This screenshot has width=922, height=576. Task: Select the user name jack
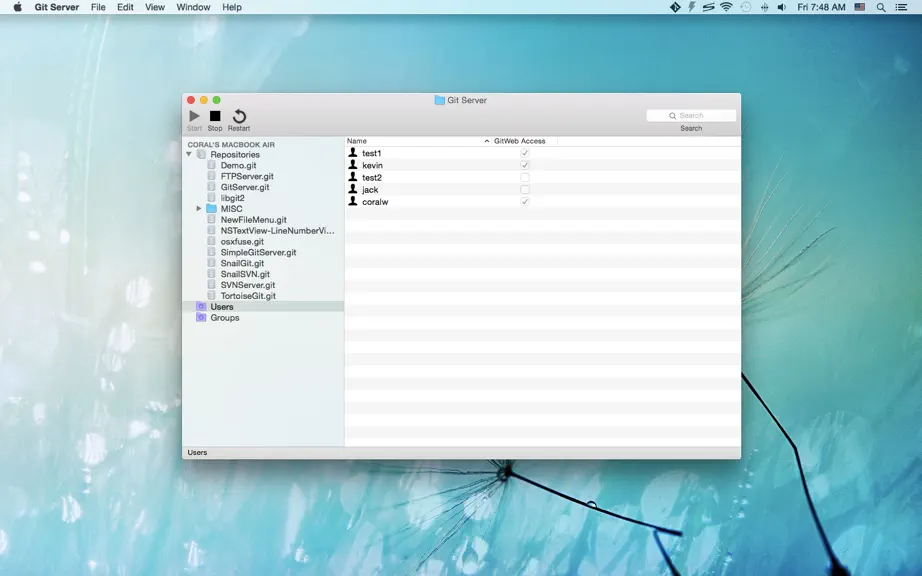coord(370,189)
